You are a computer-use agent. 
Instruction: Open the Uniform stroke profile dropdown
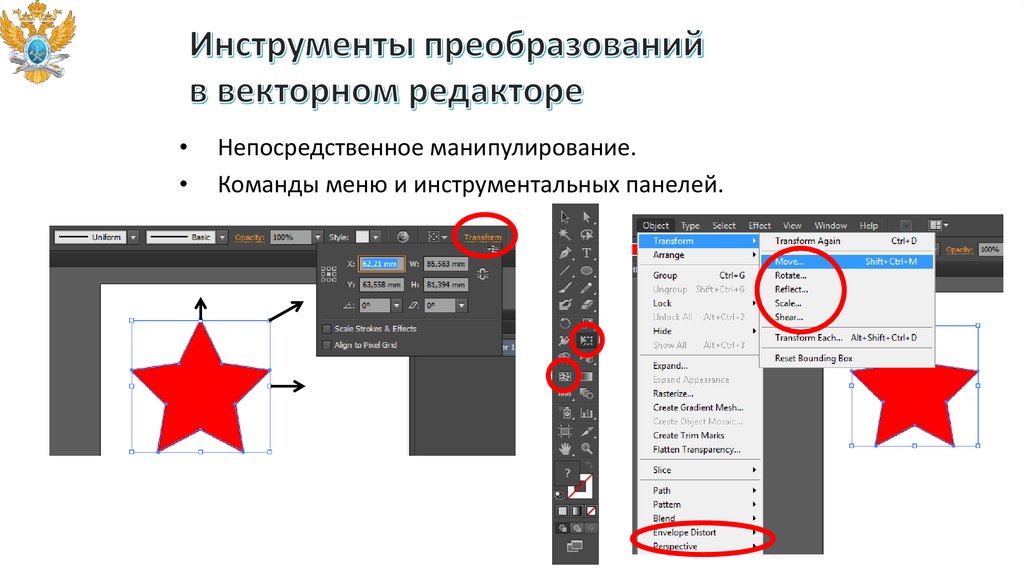click(x=133, y=237)
